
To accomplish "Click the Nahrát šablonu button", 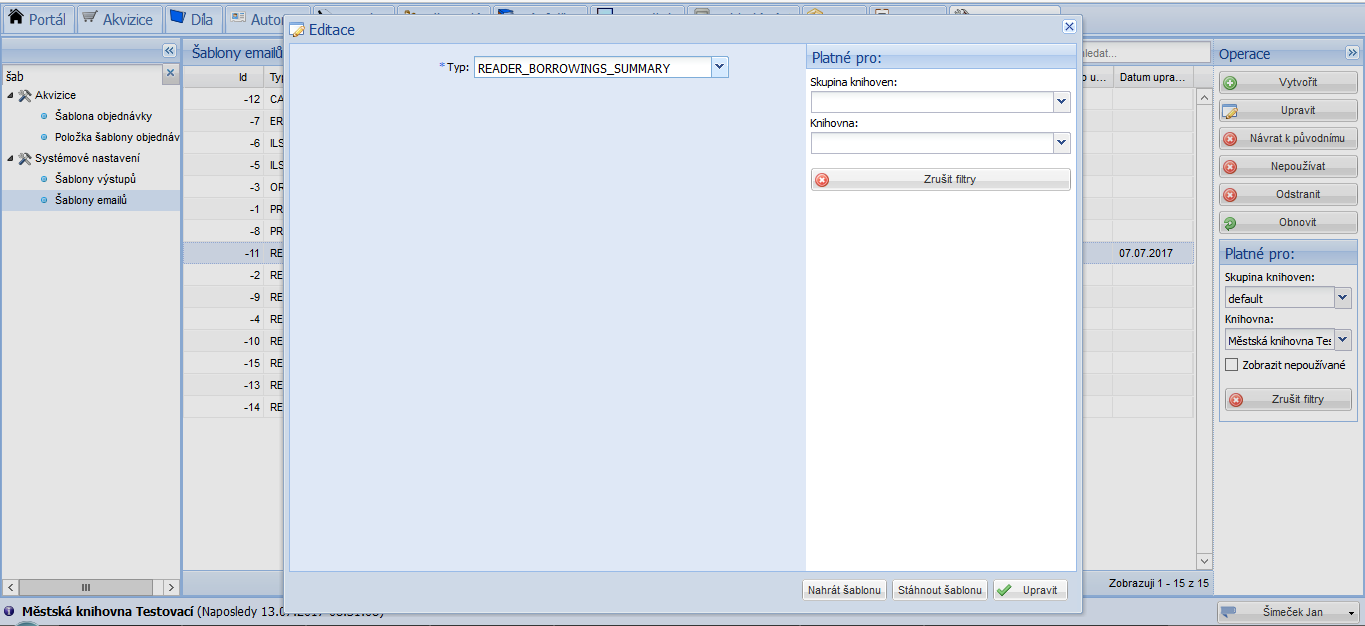I will pos(844,590).
